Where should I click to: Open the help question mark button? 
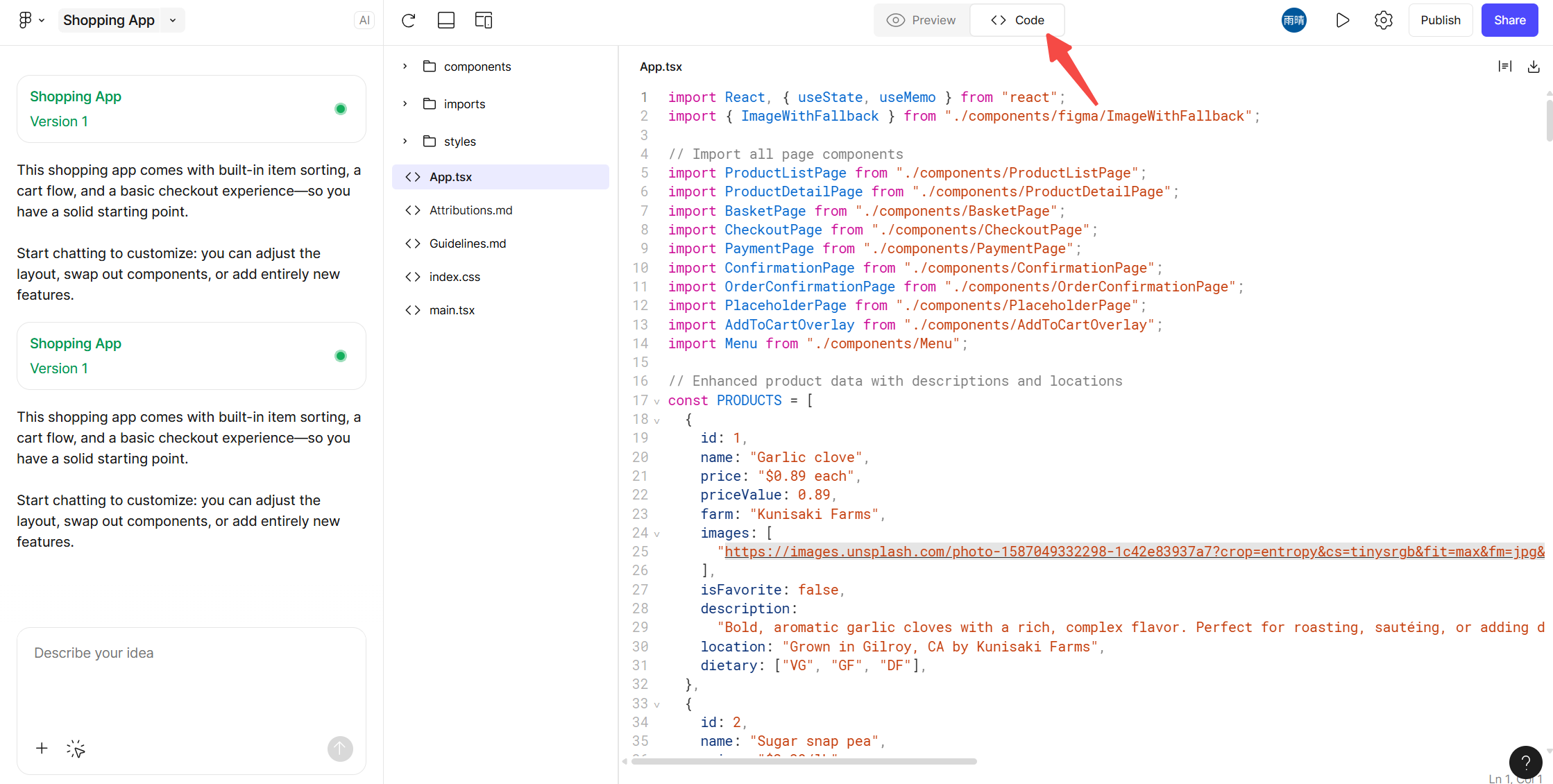(1525, 762)
